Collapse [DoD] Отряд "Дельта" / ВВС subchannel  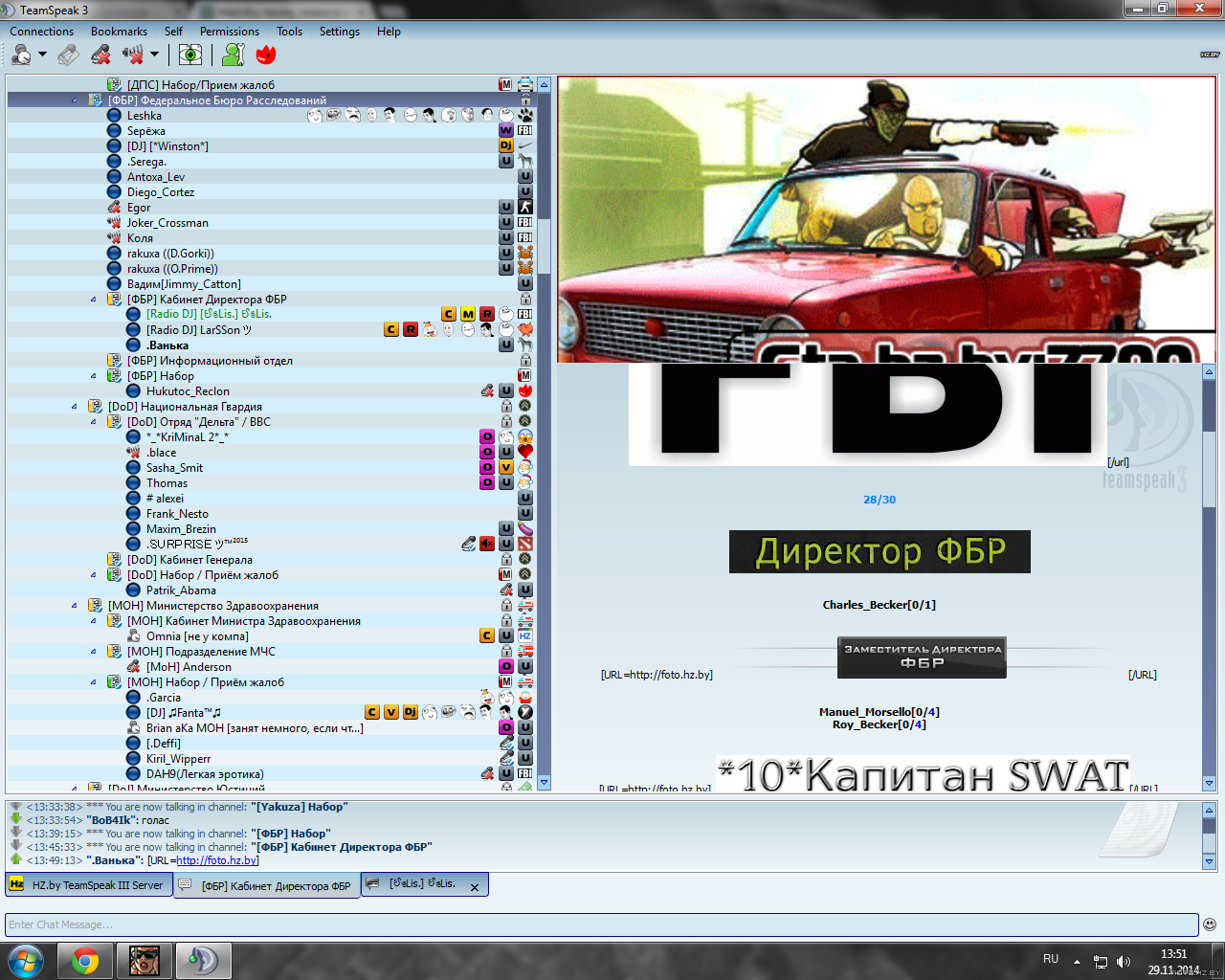[x=94, y=422]
